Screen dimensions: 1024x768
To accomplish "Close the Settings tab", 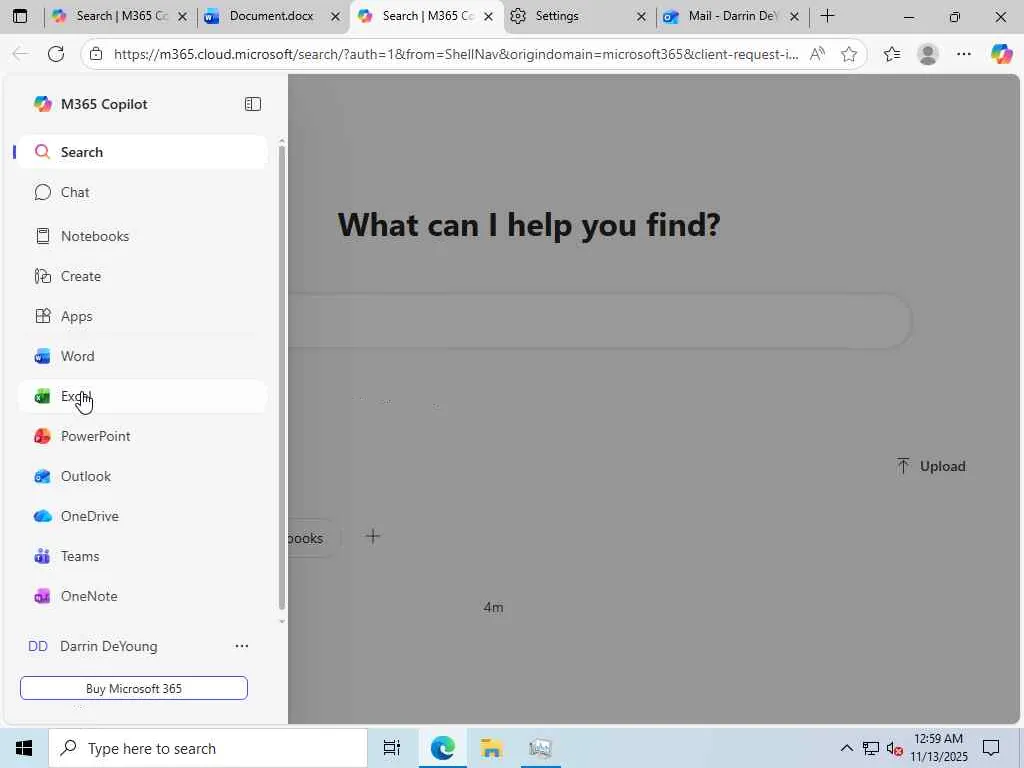I will click(x=641, y=17).
